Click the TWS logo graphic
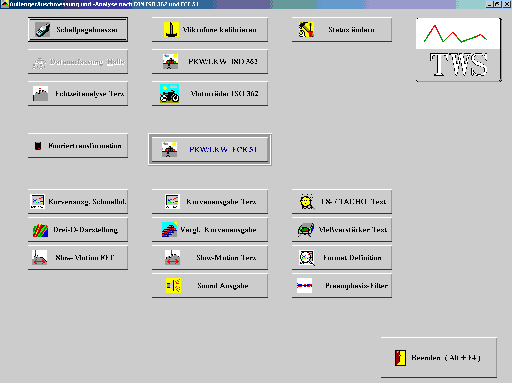 [458, 50]
